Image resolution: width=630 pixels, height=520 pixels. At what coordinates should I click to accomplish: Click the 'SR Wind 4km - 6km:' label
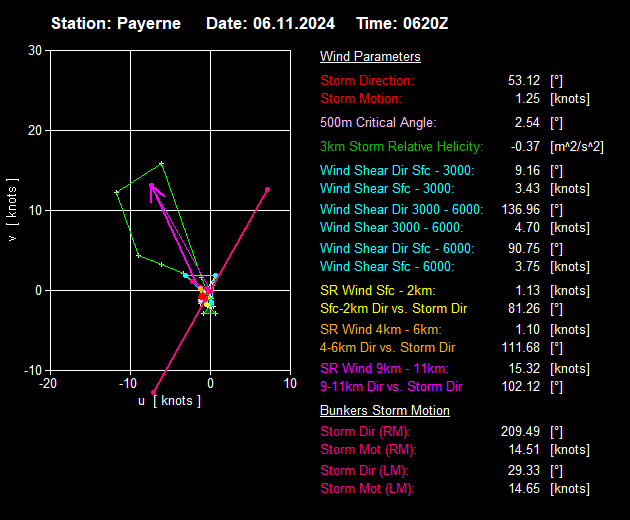click(x=380, y=330)
